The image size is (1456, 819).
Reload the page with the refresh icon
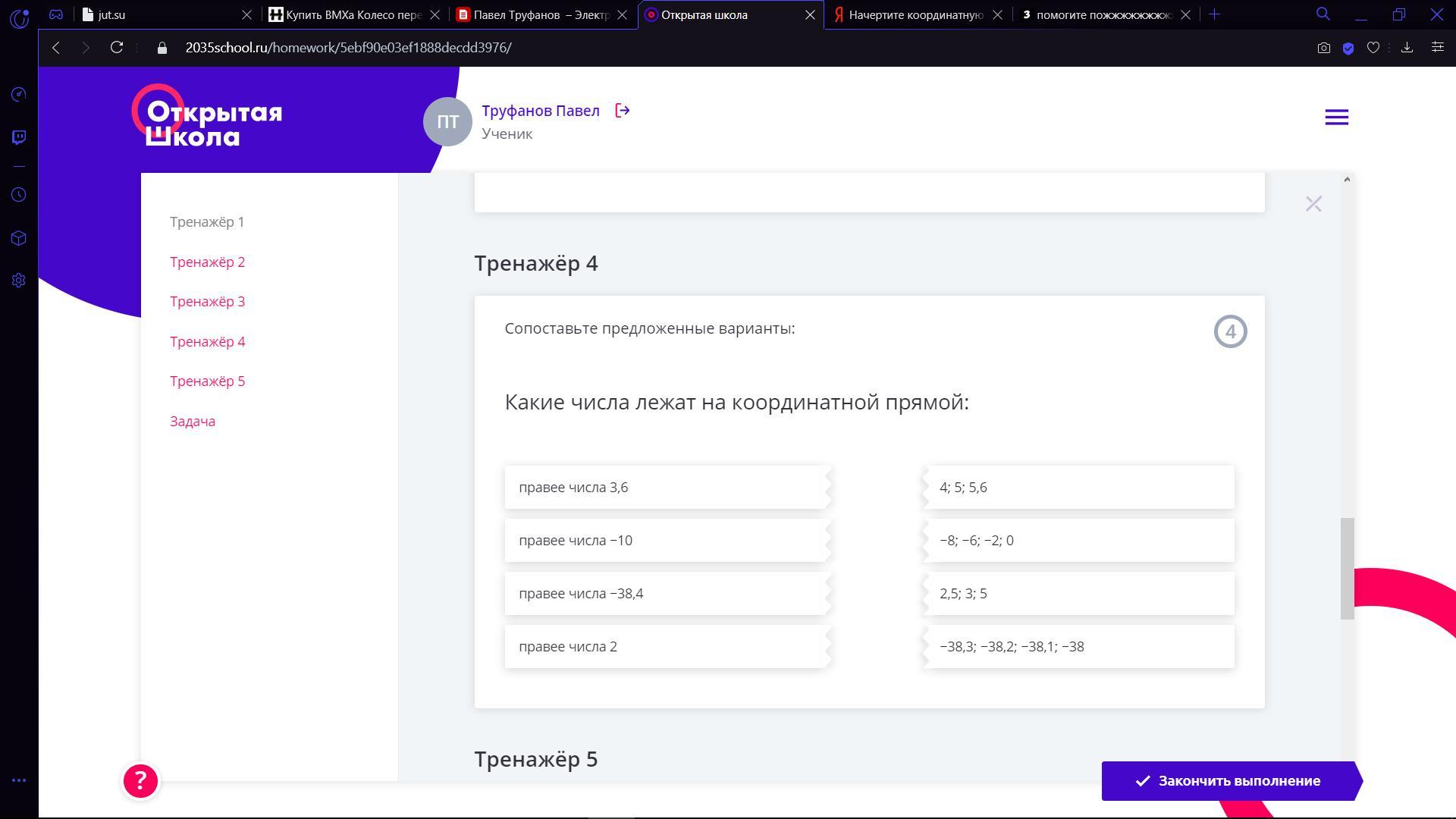tap(117, 48)
